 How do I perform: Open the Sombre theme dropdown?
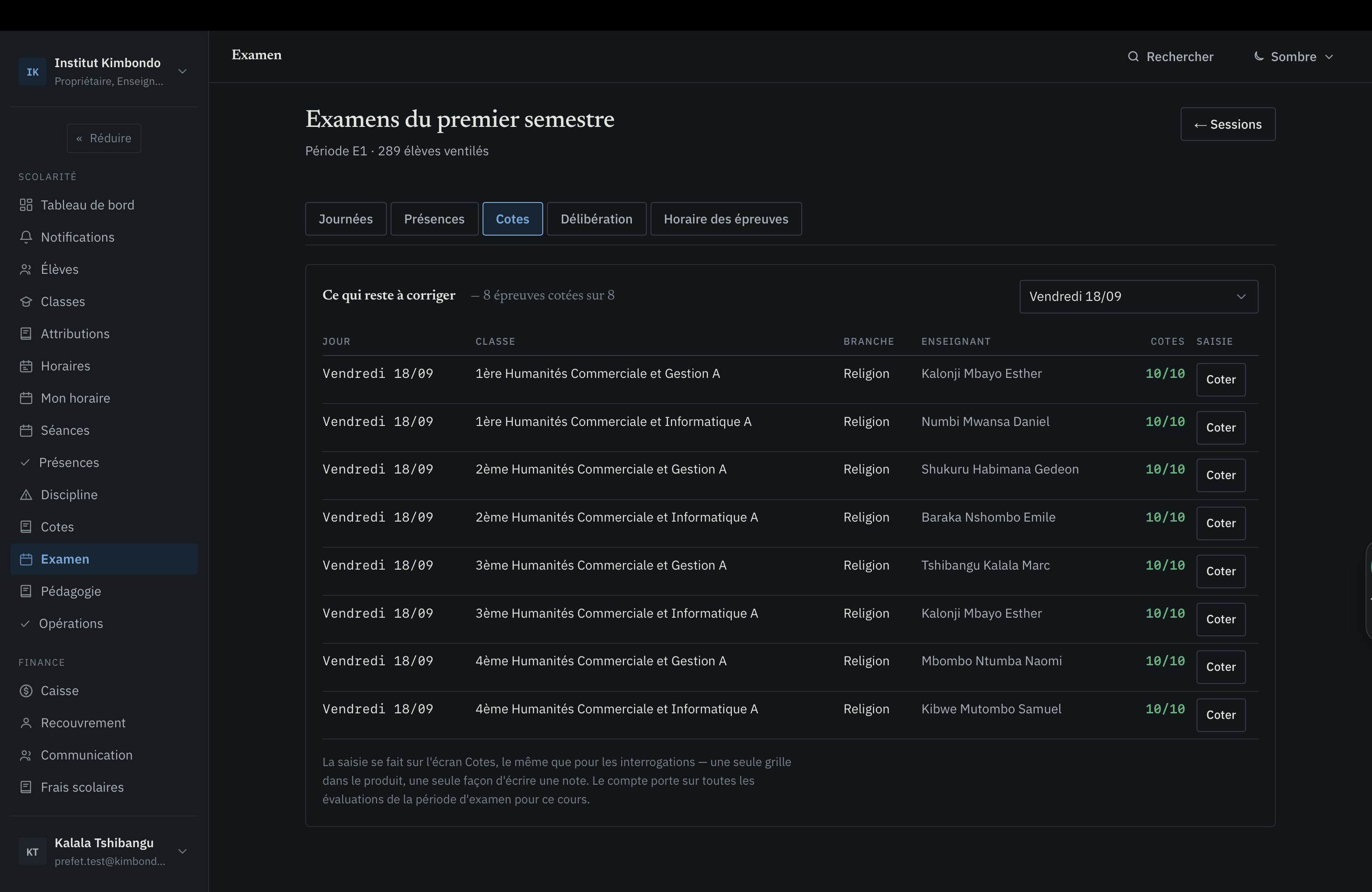1294,56
